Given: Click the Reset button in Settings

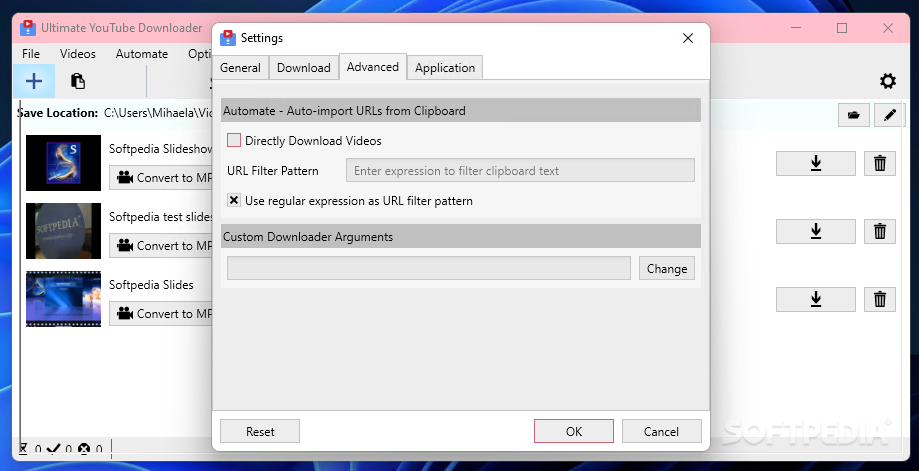Looking at the screenshot, I should 260,431.
